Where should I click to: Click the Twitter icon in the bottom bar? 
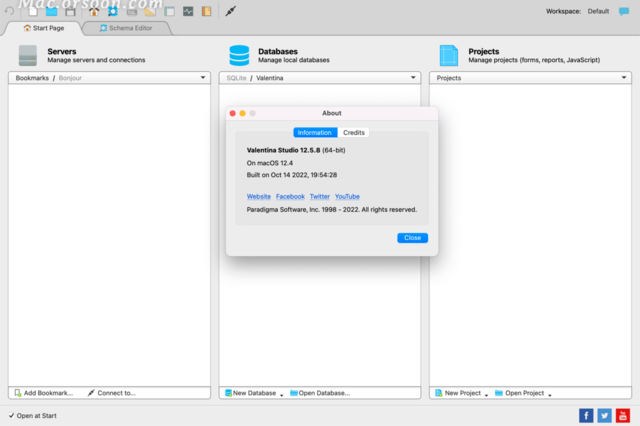(604, 415)
